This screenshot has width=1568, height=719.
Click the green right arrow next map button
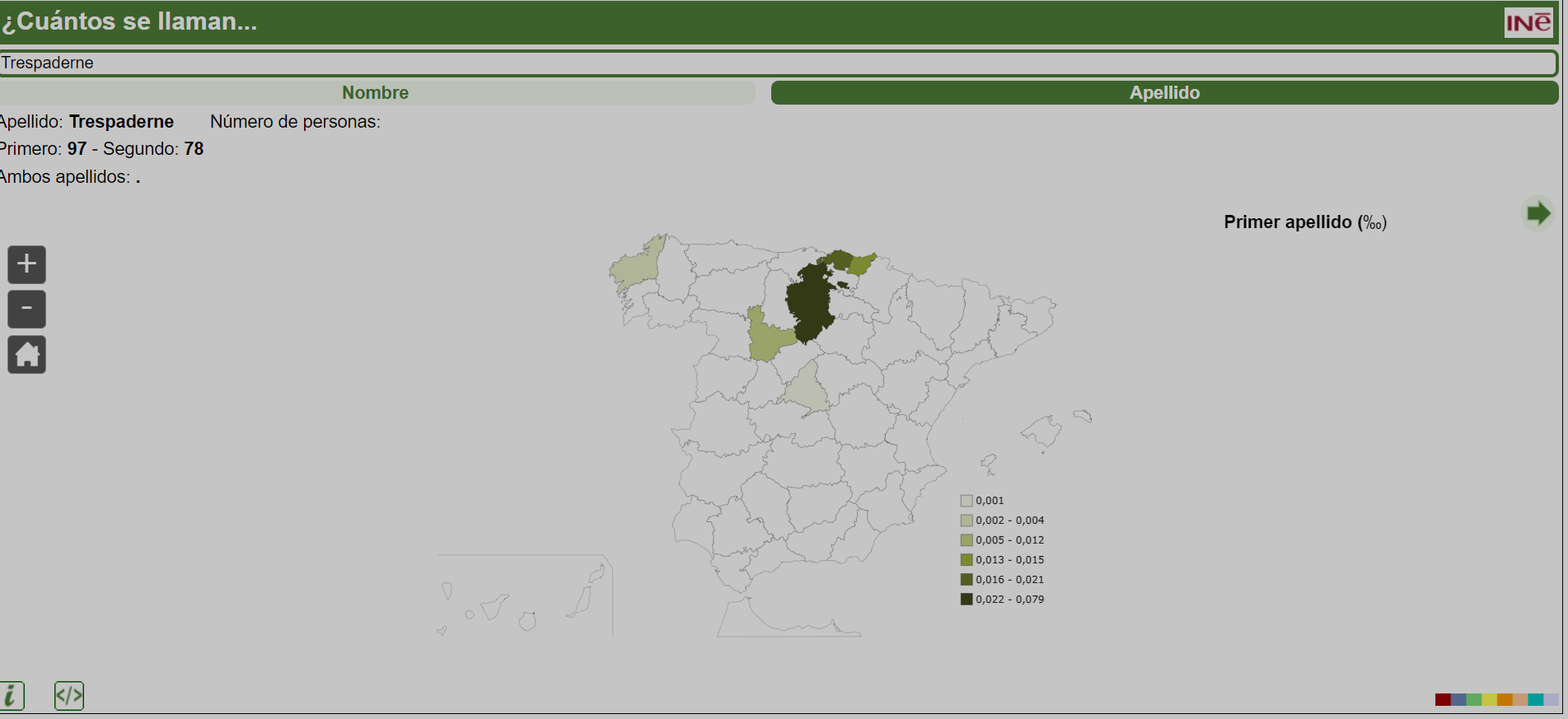tap(1537, 214)
